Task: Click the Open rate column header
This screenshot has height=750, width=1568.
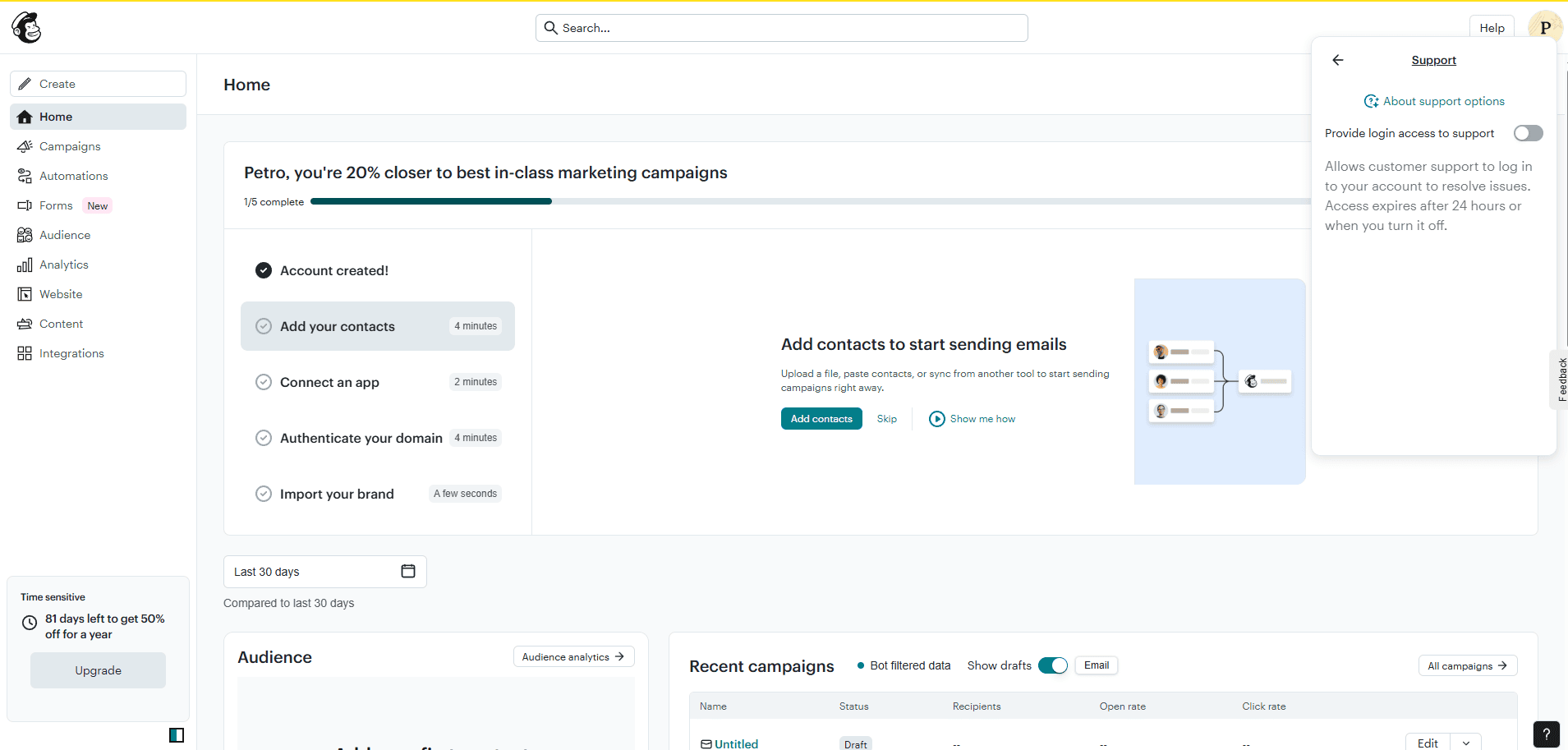Action: [x=1122, y=706]
